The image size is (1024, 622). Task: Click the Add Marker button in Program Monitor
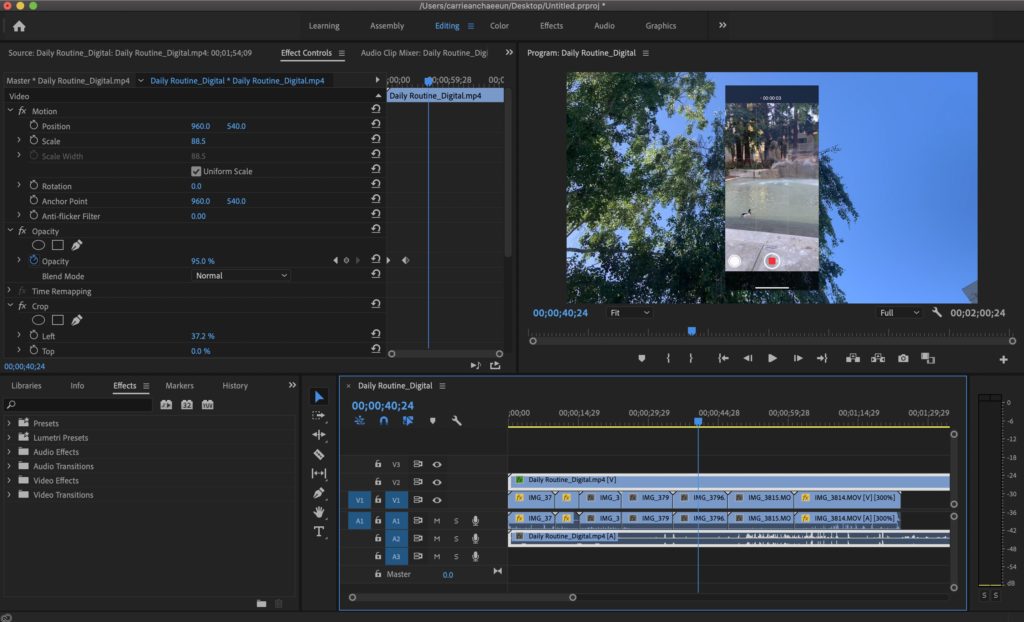[642, 358]
